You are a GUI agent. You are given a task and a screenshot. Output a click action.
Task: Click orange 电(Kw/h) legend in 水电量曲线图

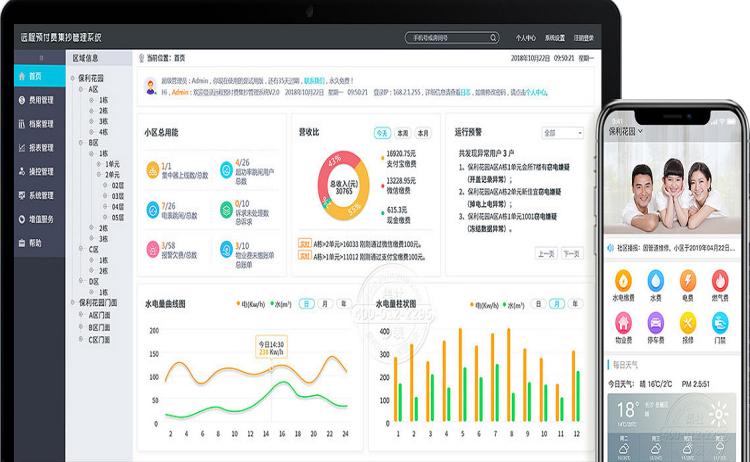251,304
